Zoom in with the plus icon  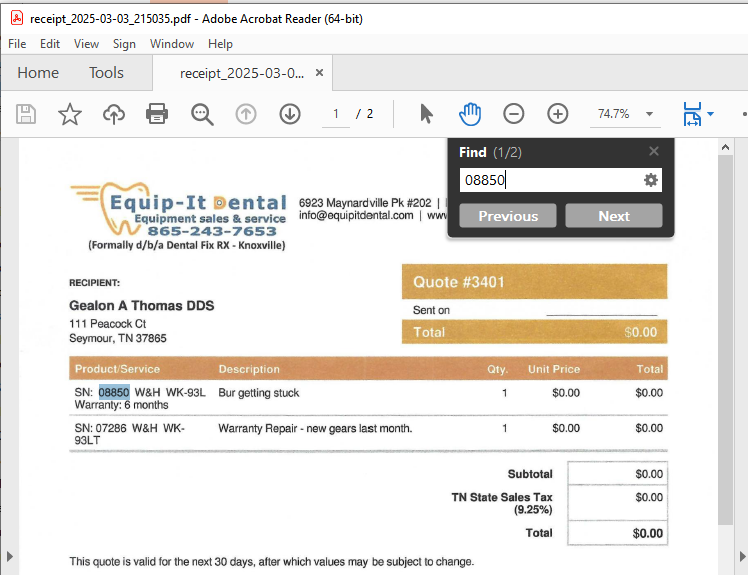click(x=558, y=114)
